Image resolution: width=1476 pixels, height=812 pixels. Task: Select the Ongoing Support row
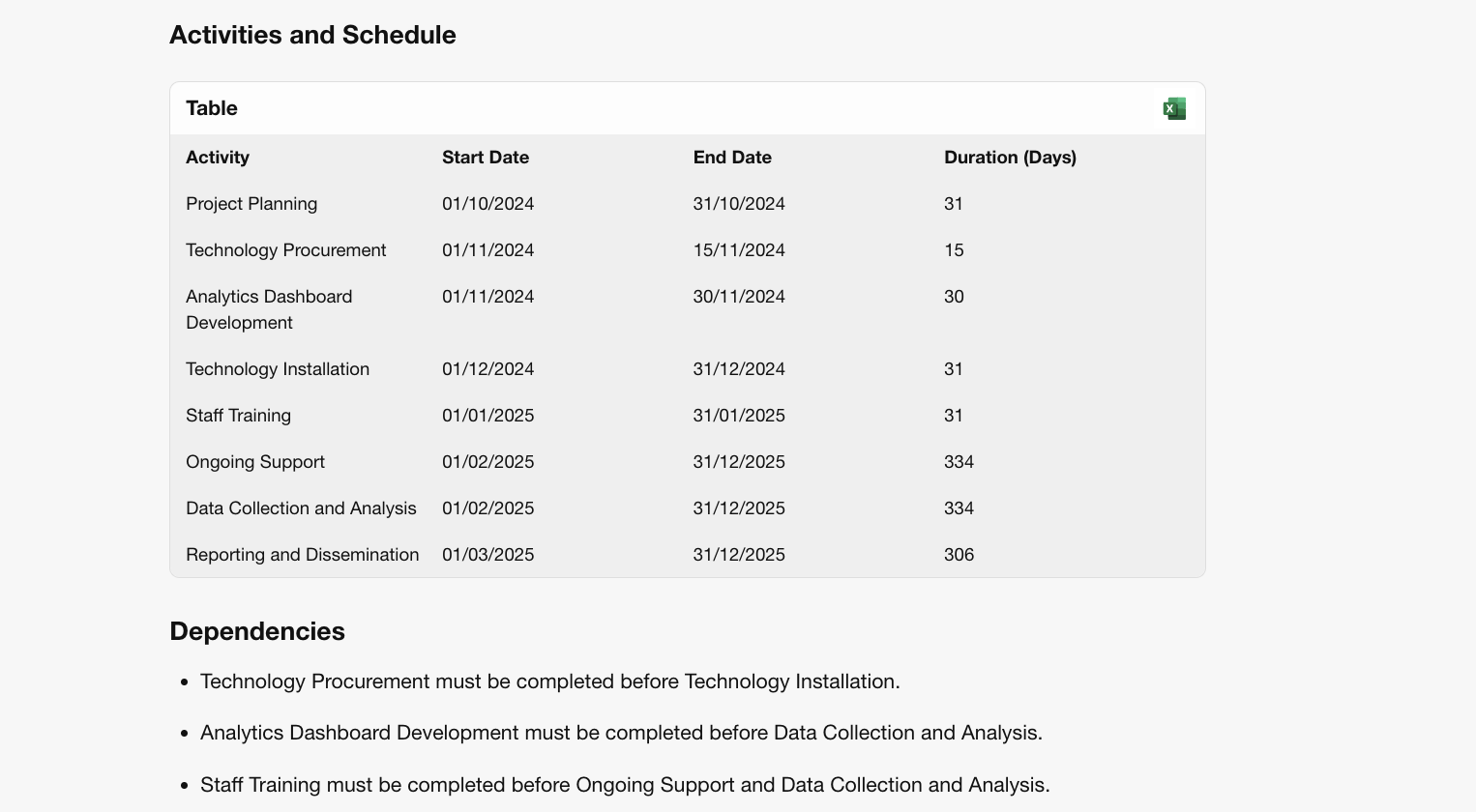[x=255, y=462]
